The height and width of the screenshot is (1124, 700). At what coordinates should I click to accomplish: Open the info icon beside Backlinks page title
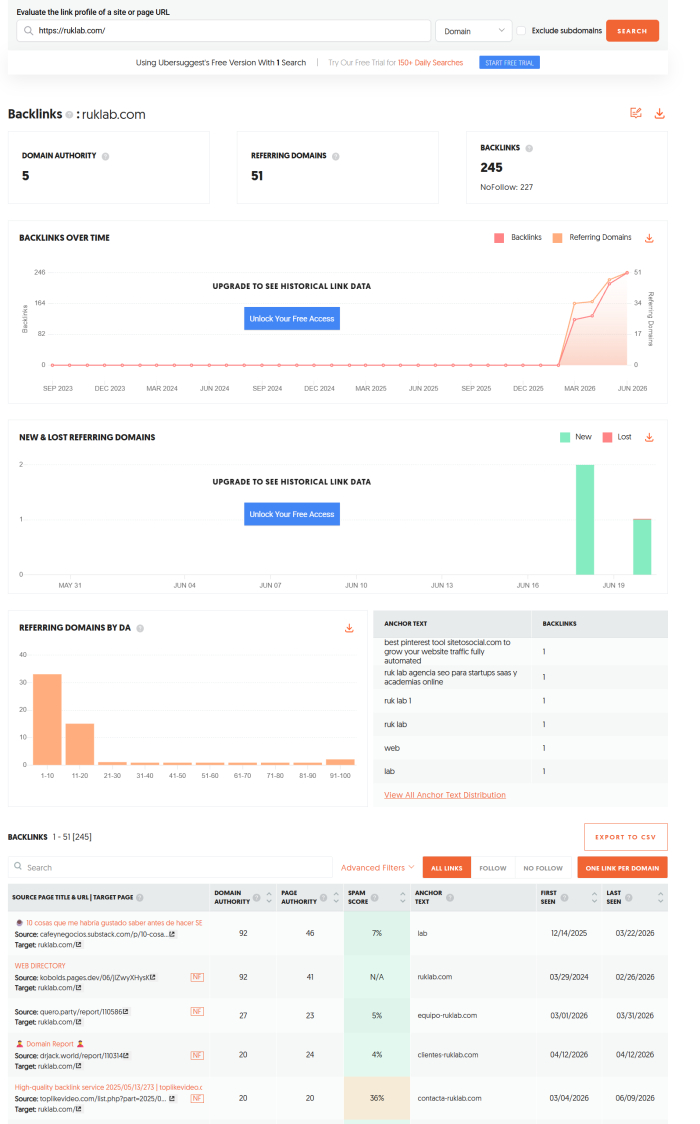(x=69, y=115)
